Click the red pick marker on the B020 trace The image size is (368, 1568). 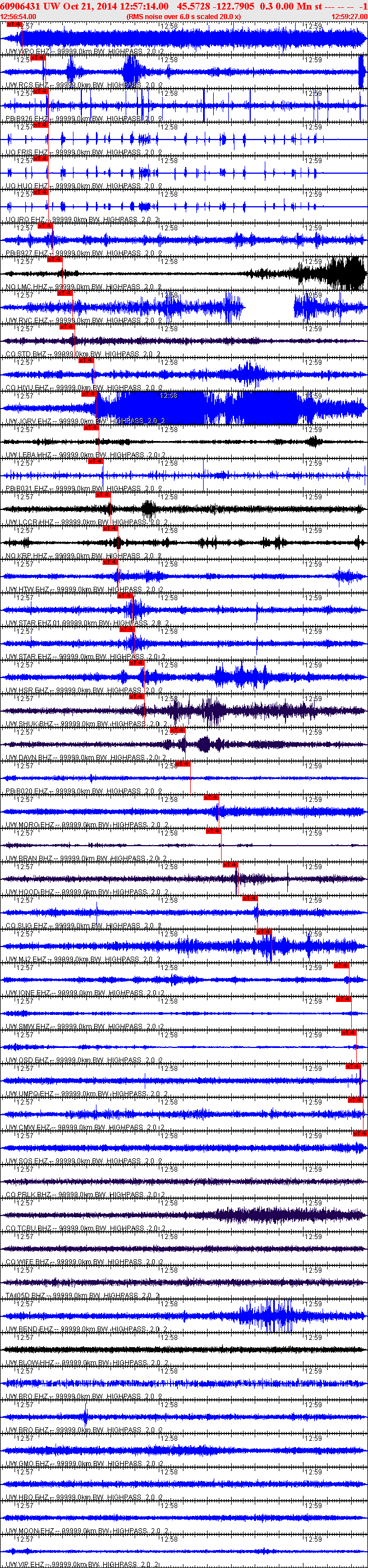pos(182,763)
